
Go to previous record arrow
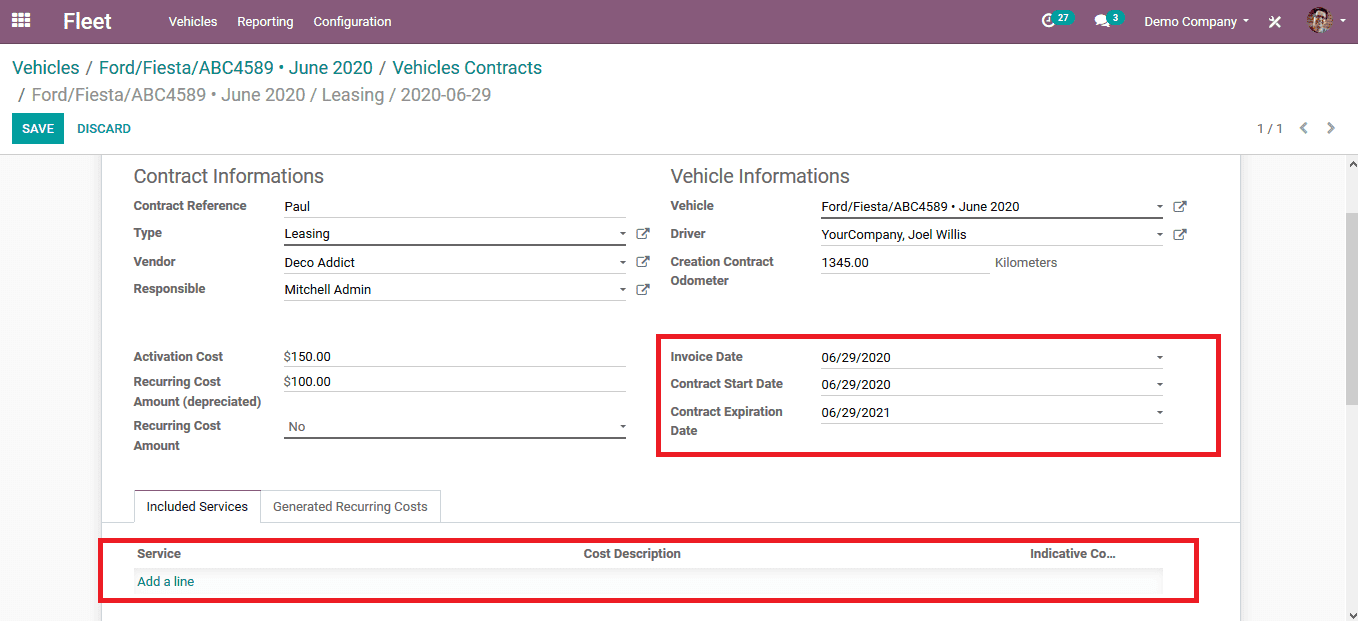[1303, 128]
